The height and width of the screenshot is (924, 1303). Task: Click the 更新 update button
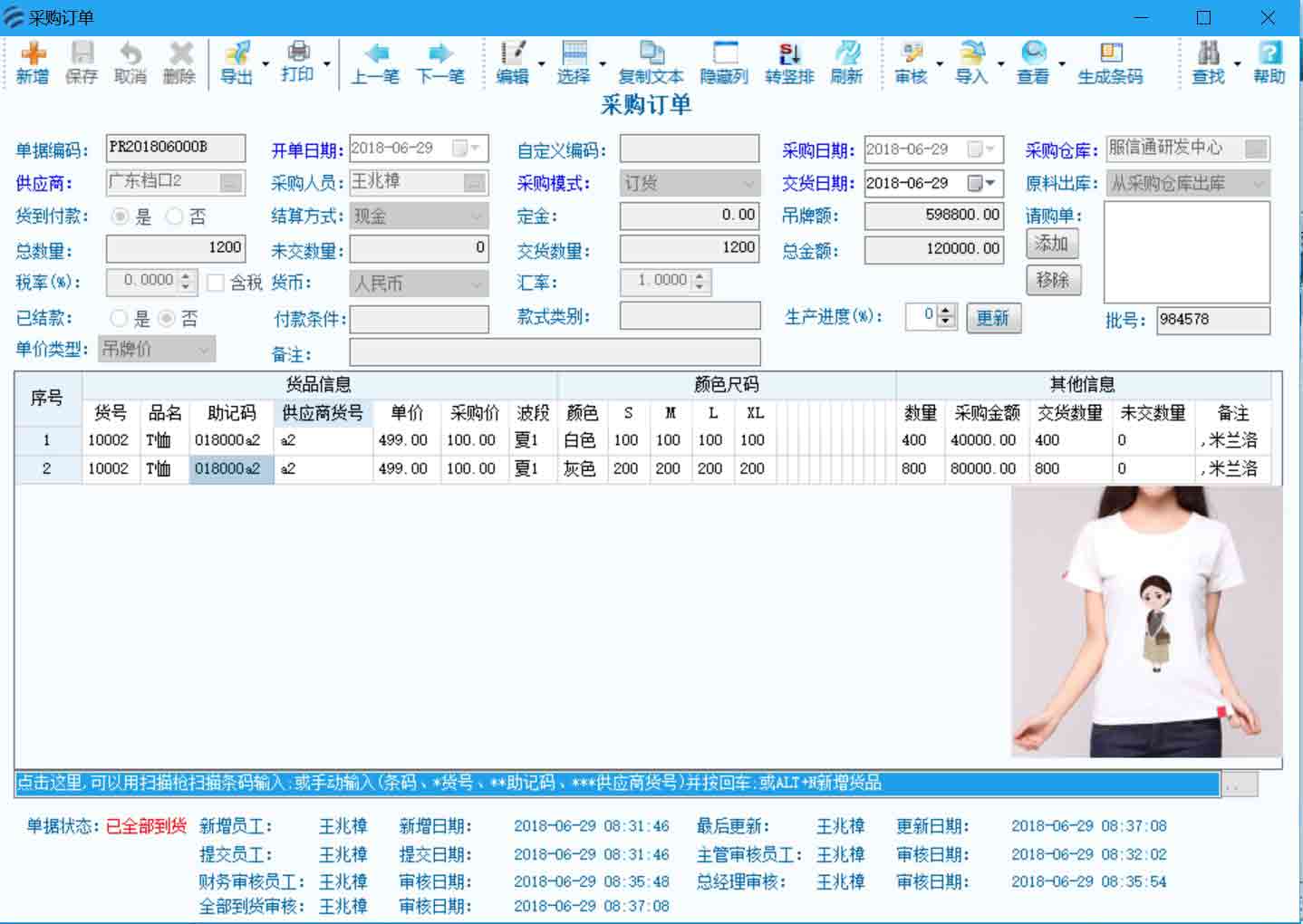click(993, 318)
